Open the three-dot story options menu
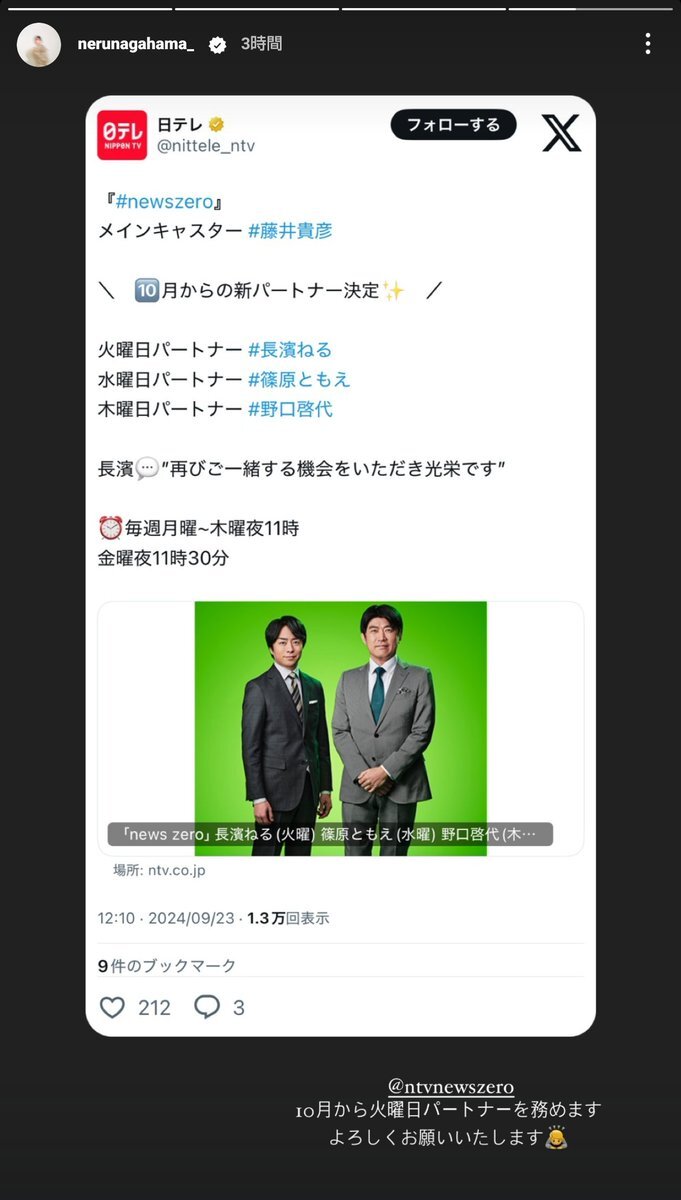The image size is (681, 1200). pos(648,44)
